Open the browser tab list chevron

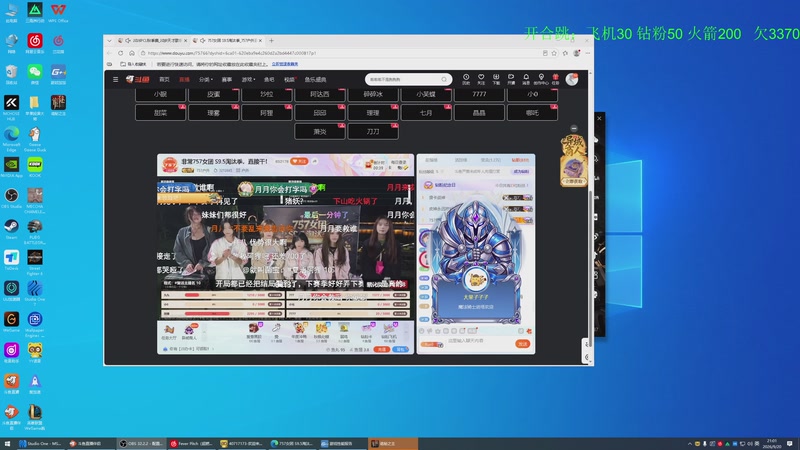click(109, 40)
